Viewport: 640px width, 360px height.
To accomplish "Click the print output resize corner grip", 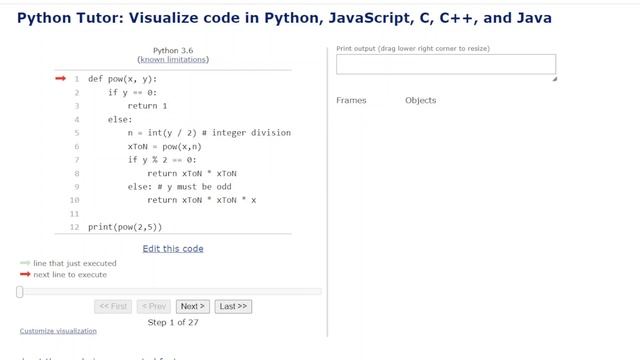I will (x=555, y=79).
